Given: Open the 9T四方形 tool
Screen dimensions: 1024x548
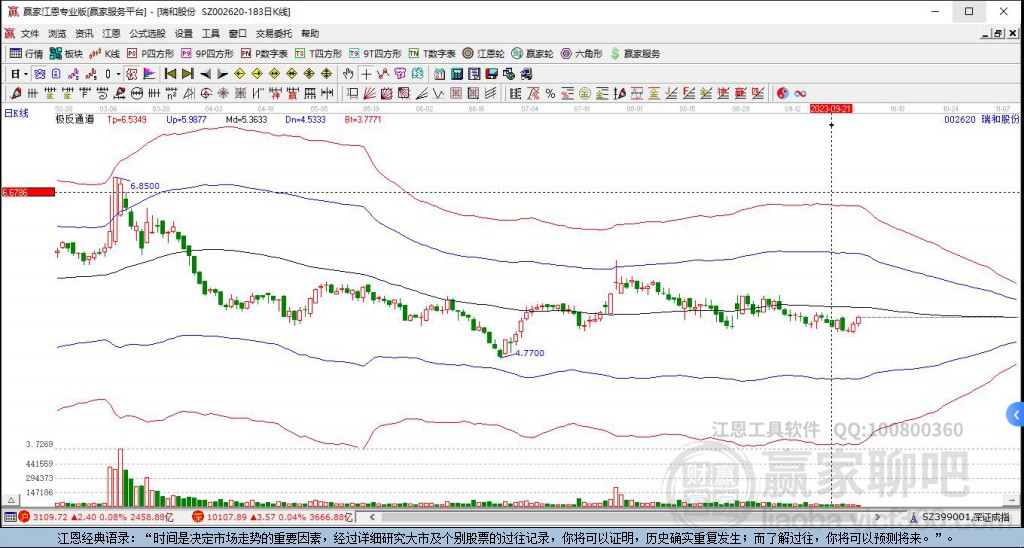Looking at the screenshot, I should click(x=375, y=54).
